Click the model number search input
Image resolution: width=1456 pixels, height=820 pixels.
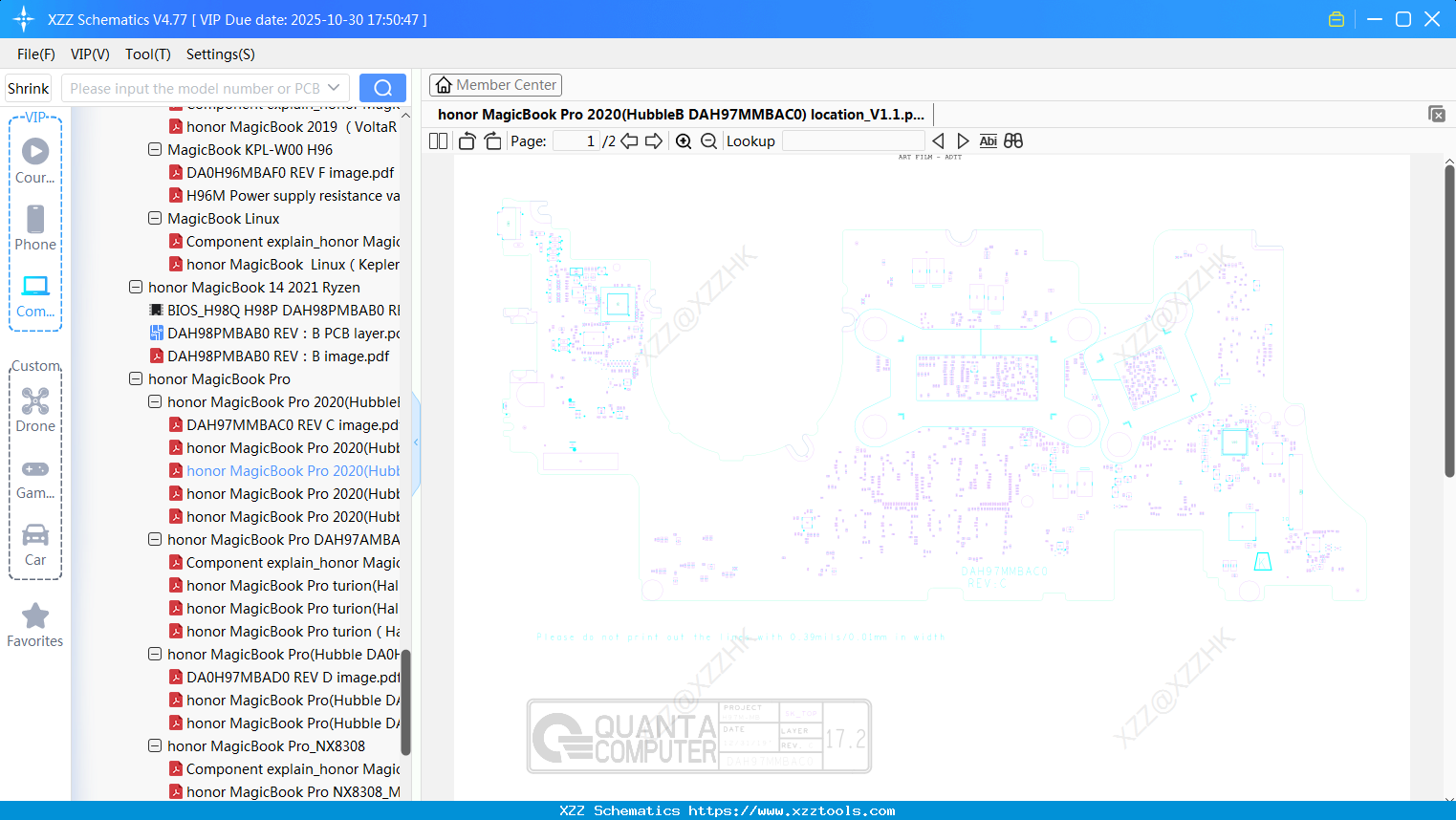(x=194, y=88)
